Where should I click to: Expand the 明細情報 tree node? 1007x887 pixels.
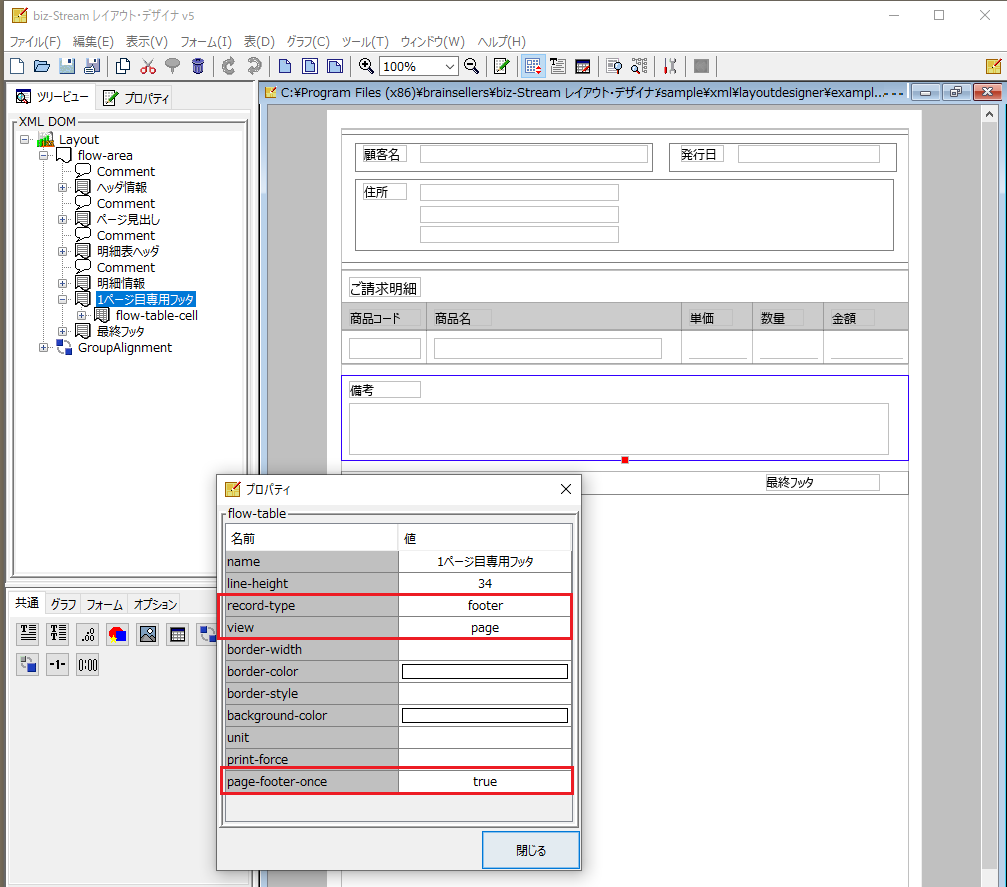tap(62, 283)
